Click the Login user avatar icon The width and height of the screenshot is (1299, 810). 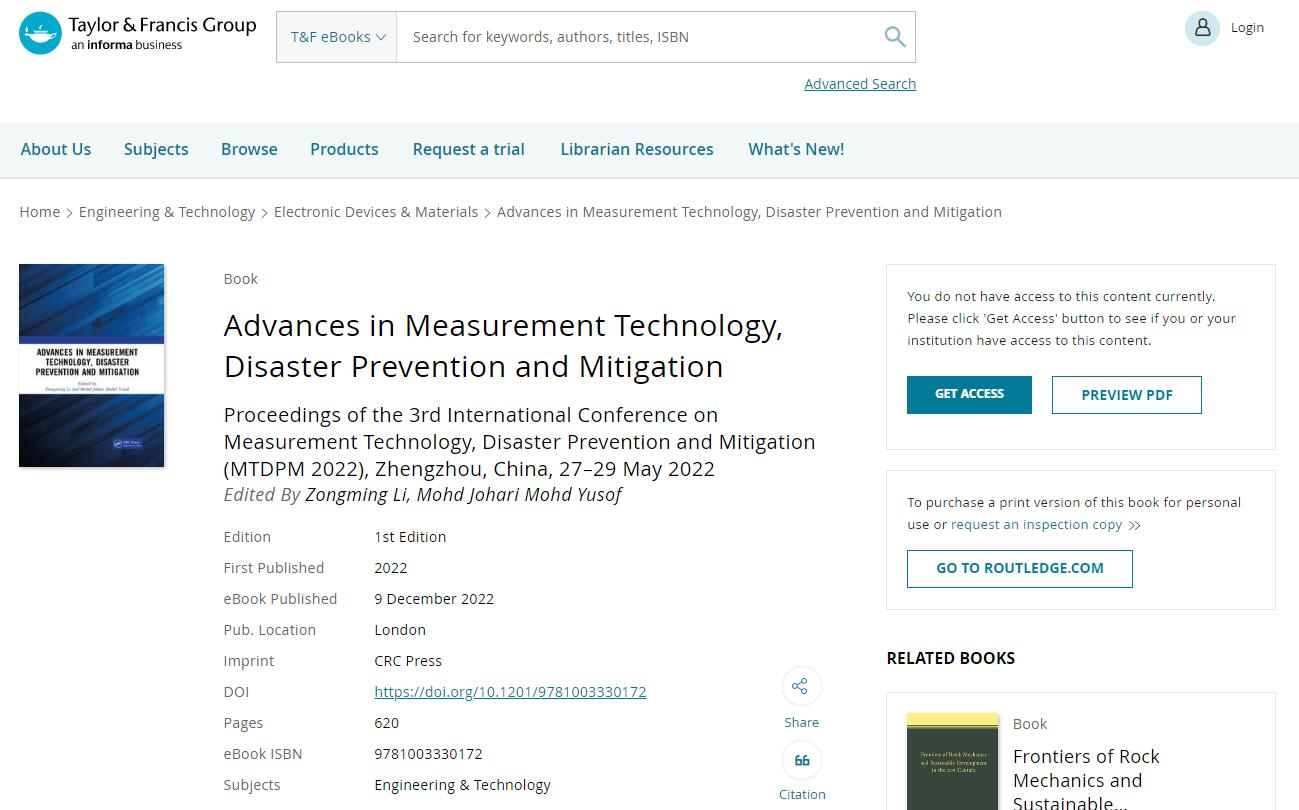click(1202, 28)
